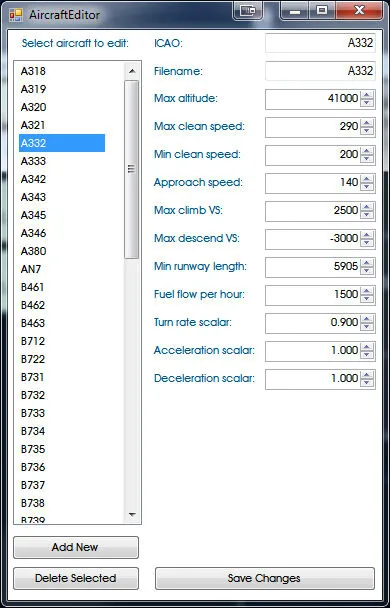Click the list scrollbar up arrow

pos(132,71)
